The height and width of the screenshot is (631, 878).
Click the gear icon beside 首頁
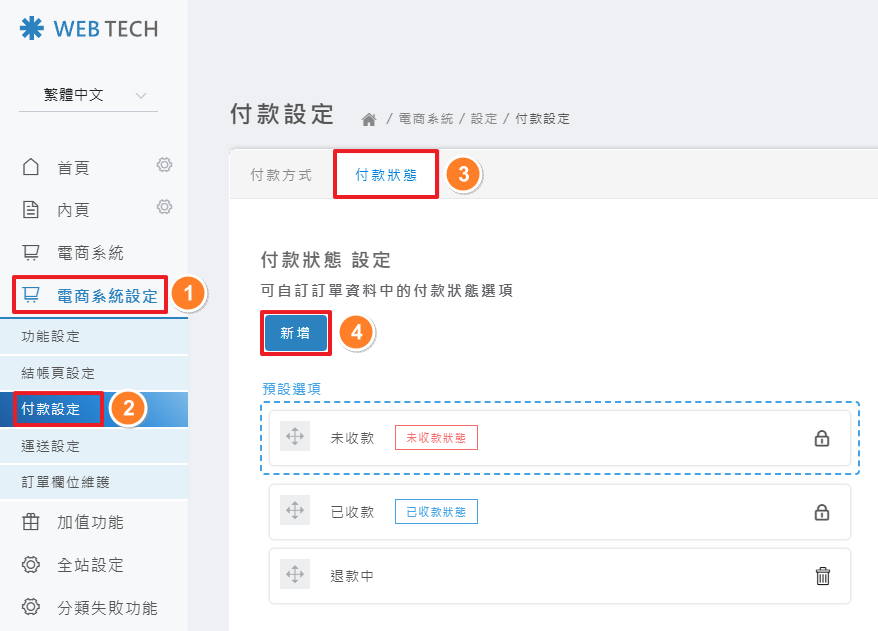[x=165, y=165]
